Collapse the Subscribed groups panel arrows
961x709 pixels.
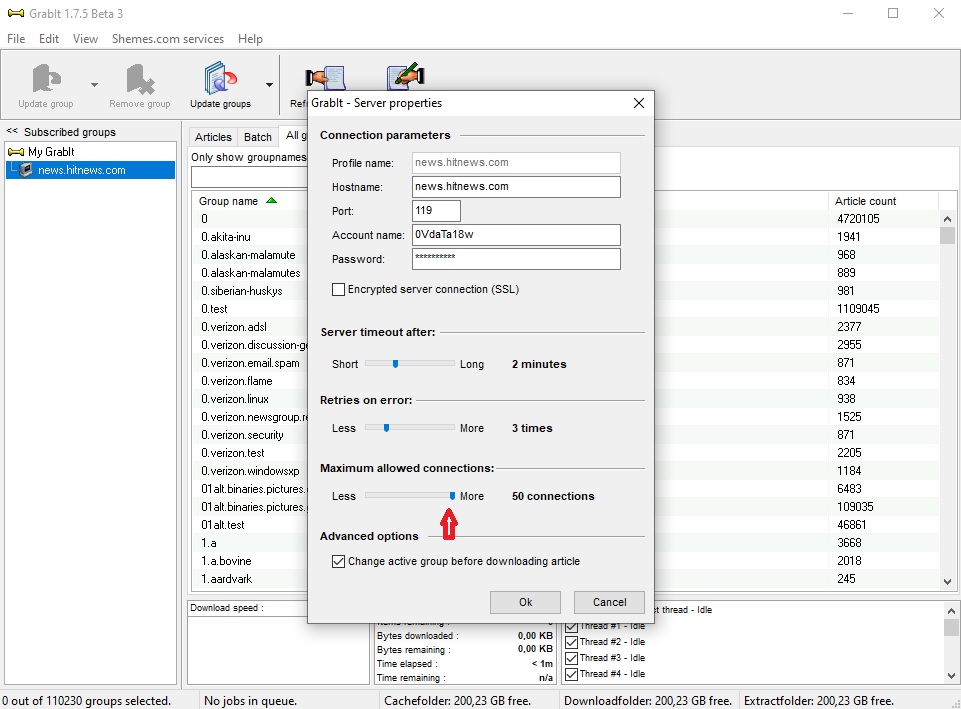tap(12, 131)
